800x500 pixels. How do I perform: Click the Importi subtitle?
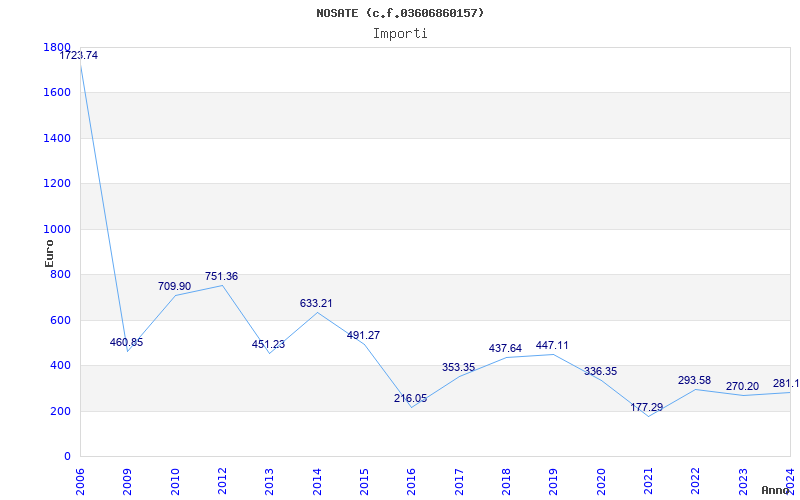tap(401, 34)
